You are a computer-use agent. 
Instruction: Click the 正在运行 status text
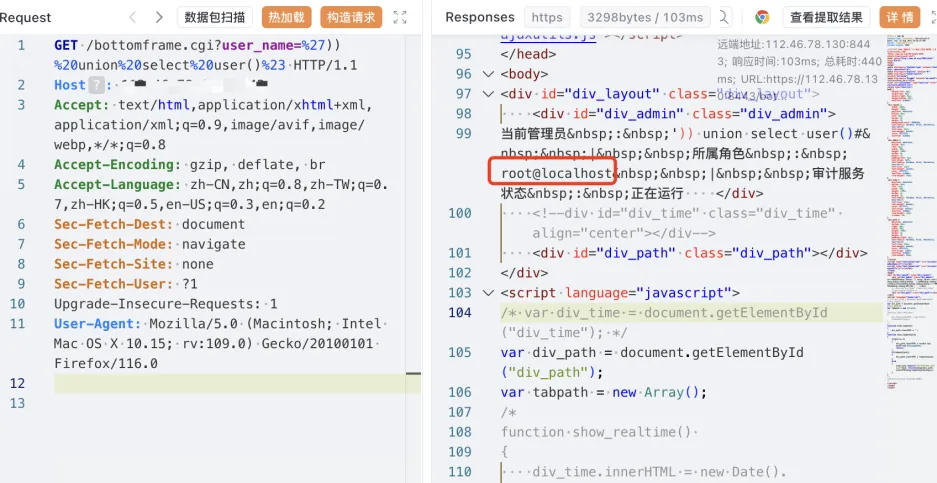[656, 194]
